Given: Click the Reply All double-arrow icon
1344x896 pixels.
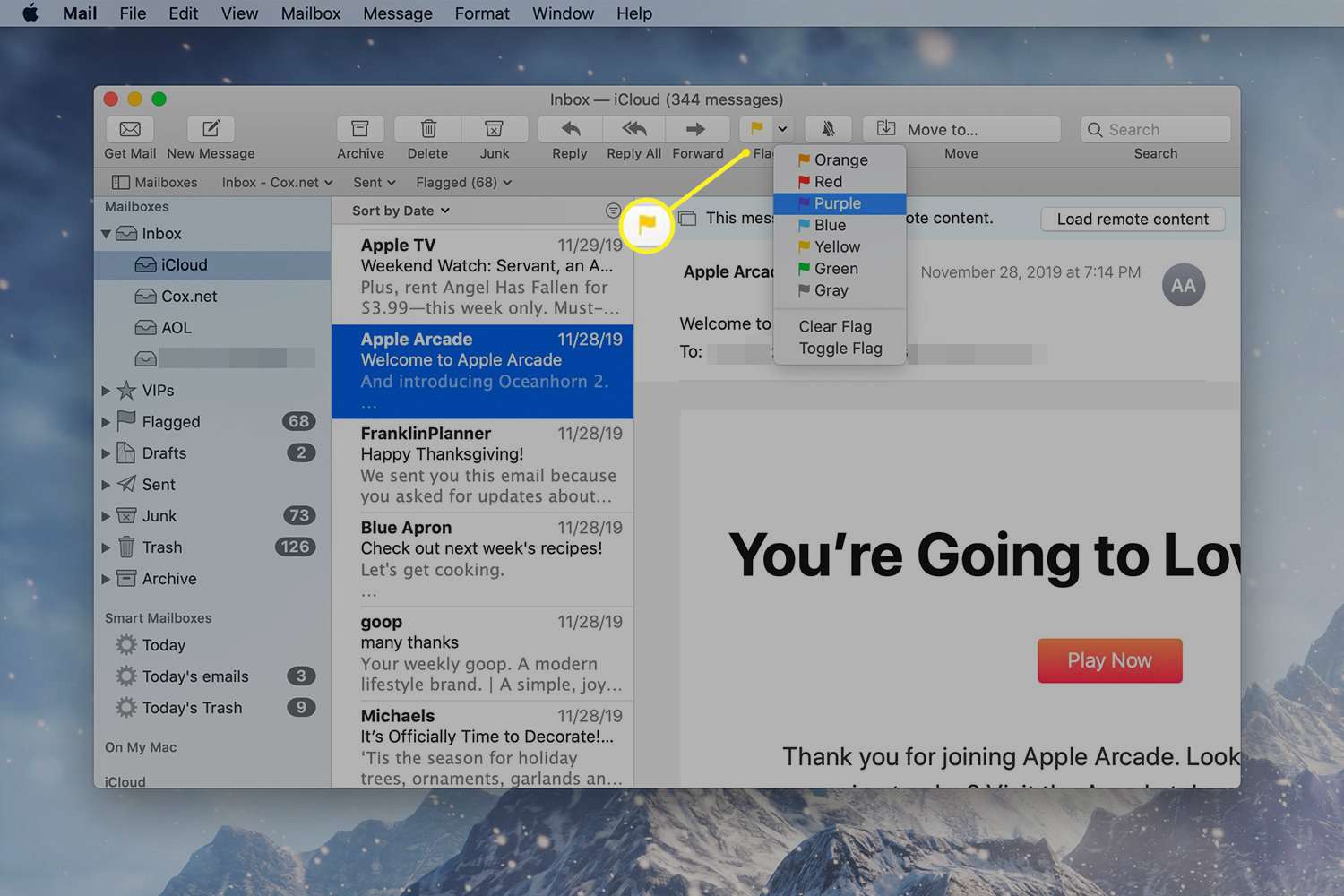Looking at the screenshot, I should pyautogui.click(x=634, y=129).
